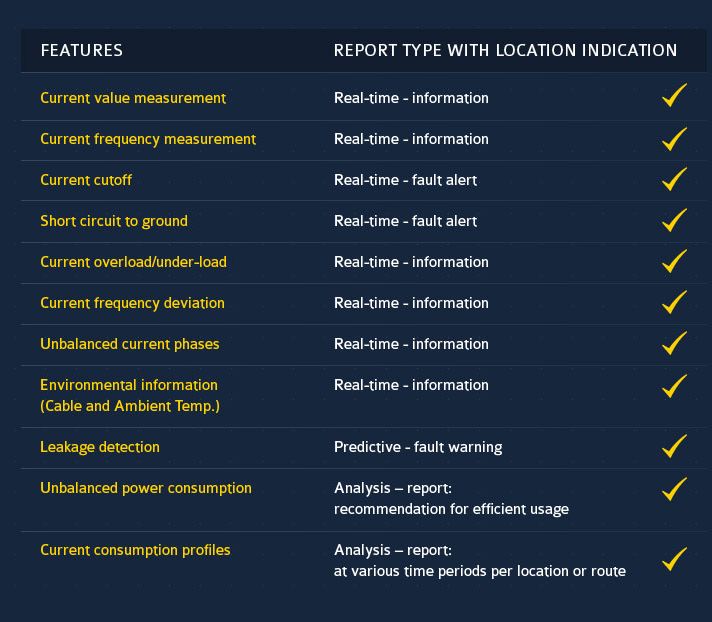712x622 pixels.
Task: Click the checkmark in Current frequency measurement row
Action: (x=674, y=138)
